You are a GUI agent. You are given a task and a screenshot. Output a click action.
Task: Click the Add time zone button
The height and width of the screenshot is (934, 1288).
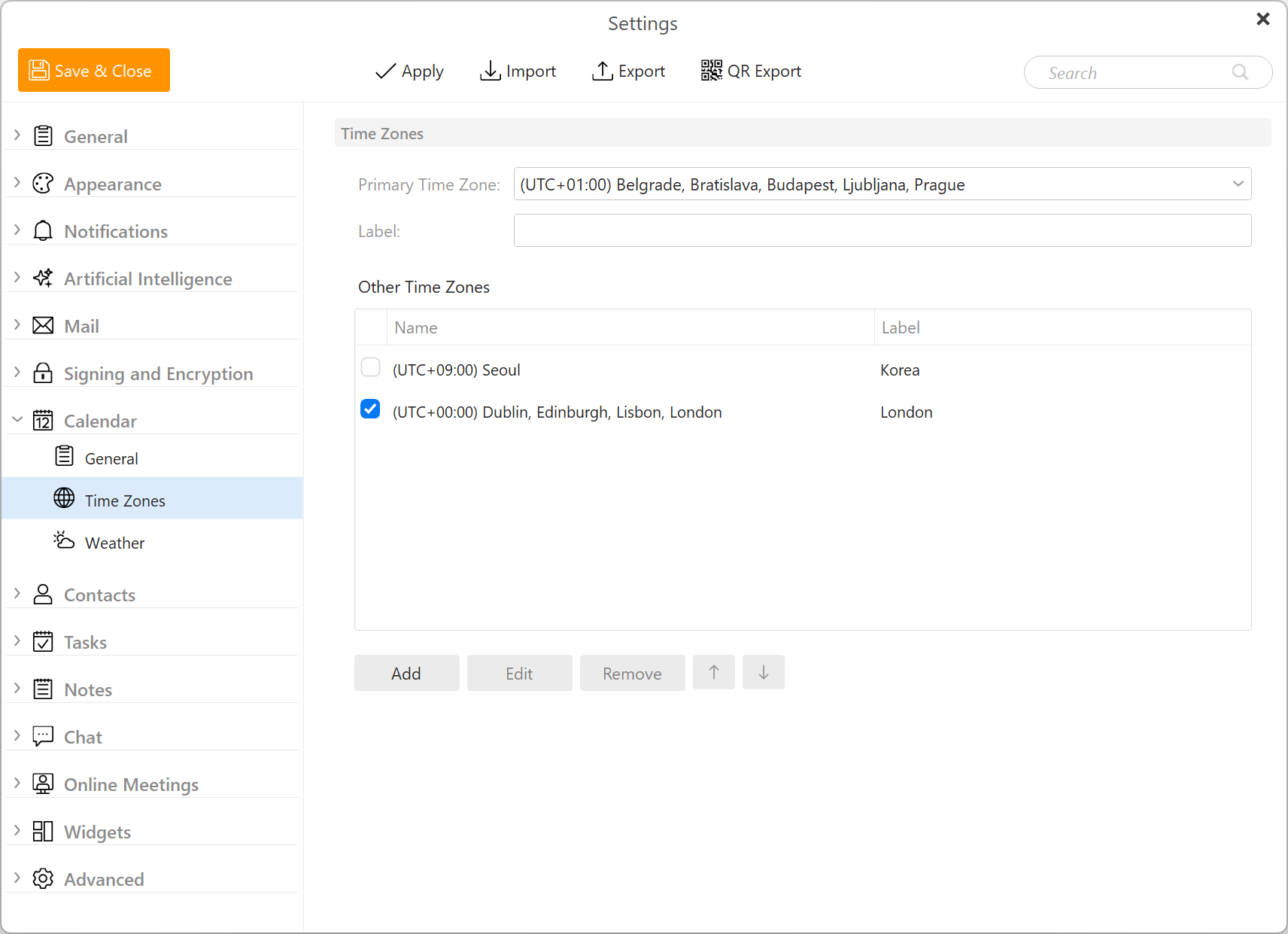click(x=407, y=673)
